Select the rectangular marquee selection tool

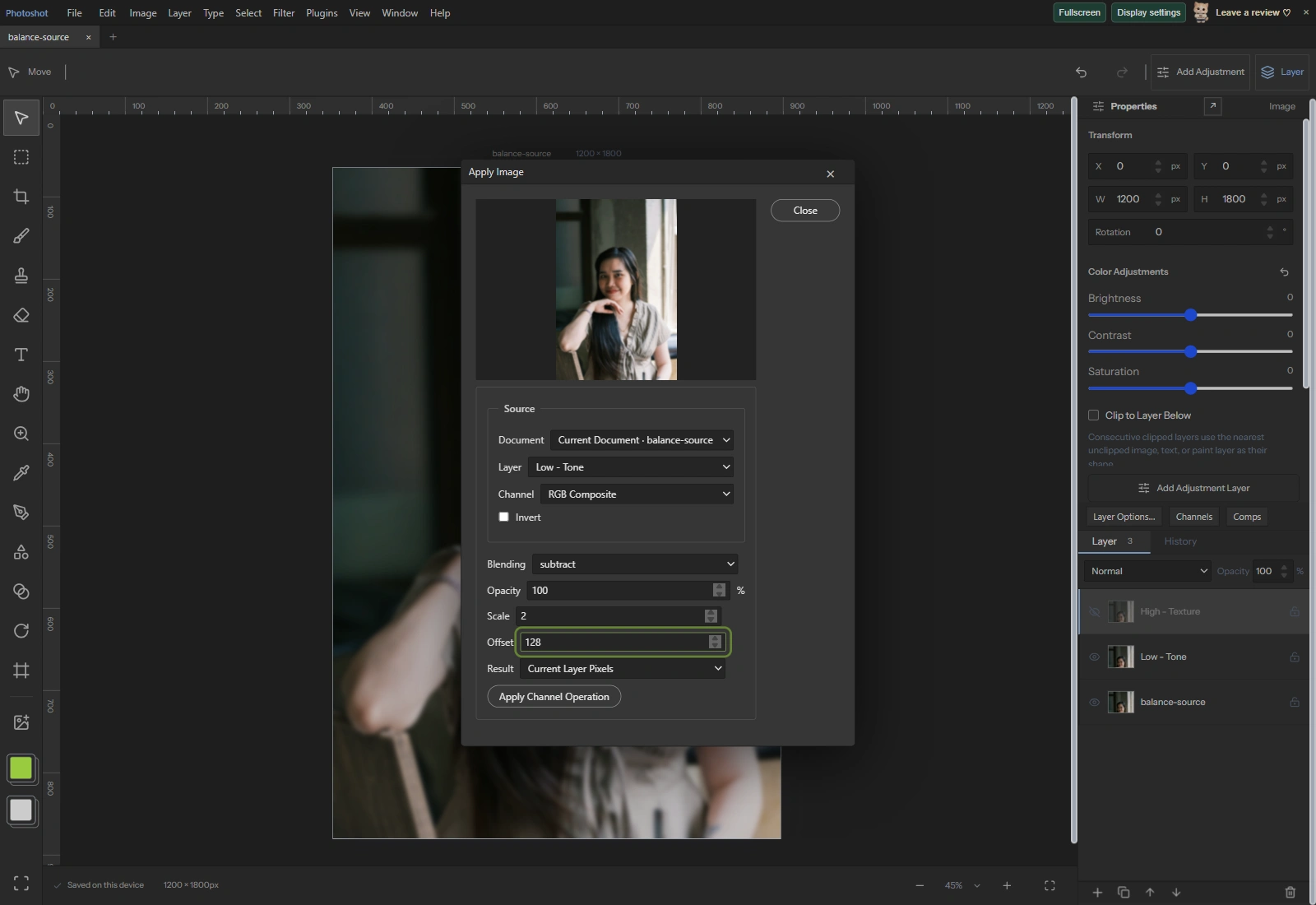[21, 157]
